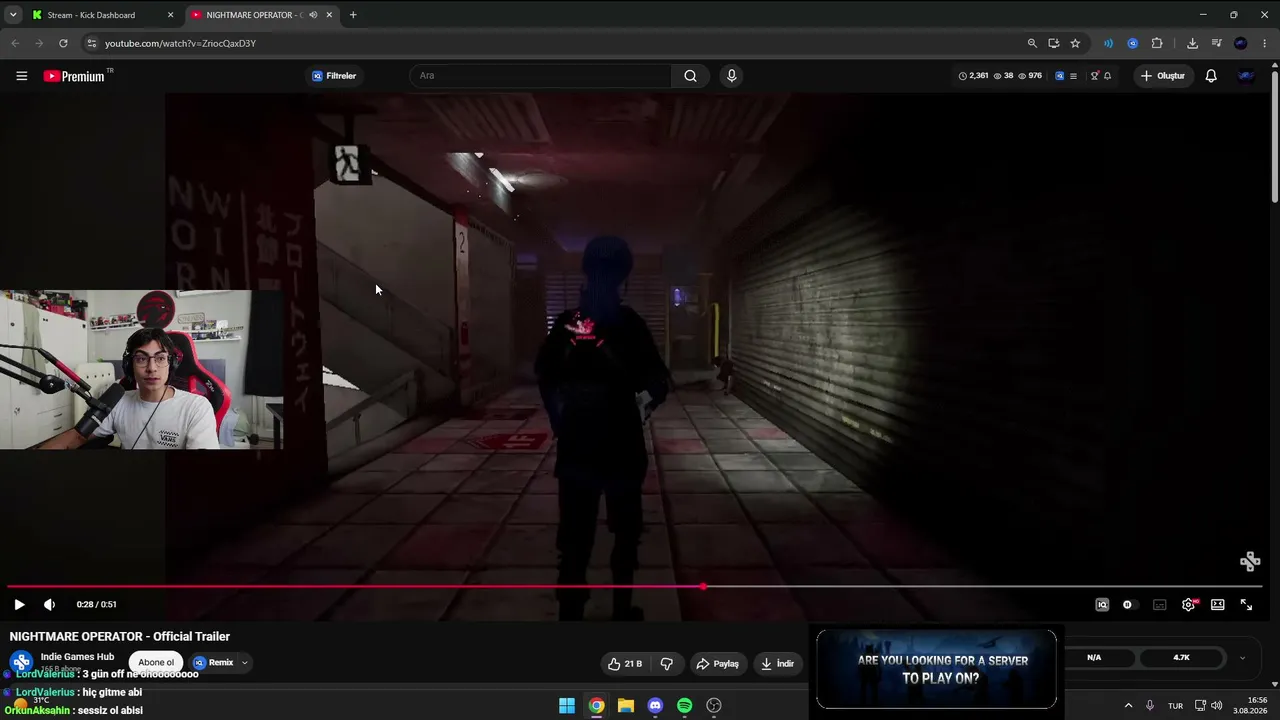
Task: Expand the chevron beside the 4.7K pill
Action: [x=1242, y=658]
